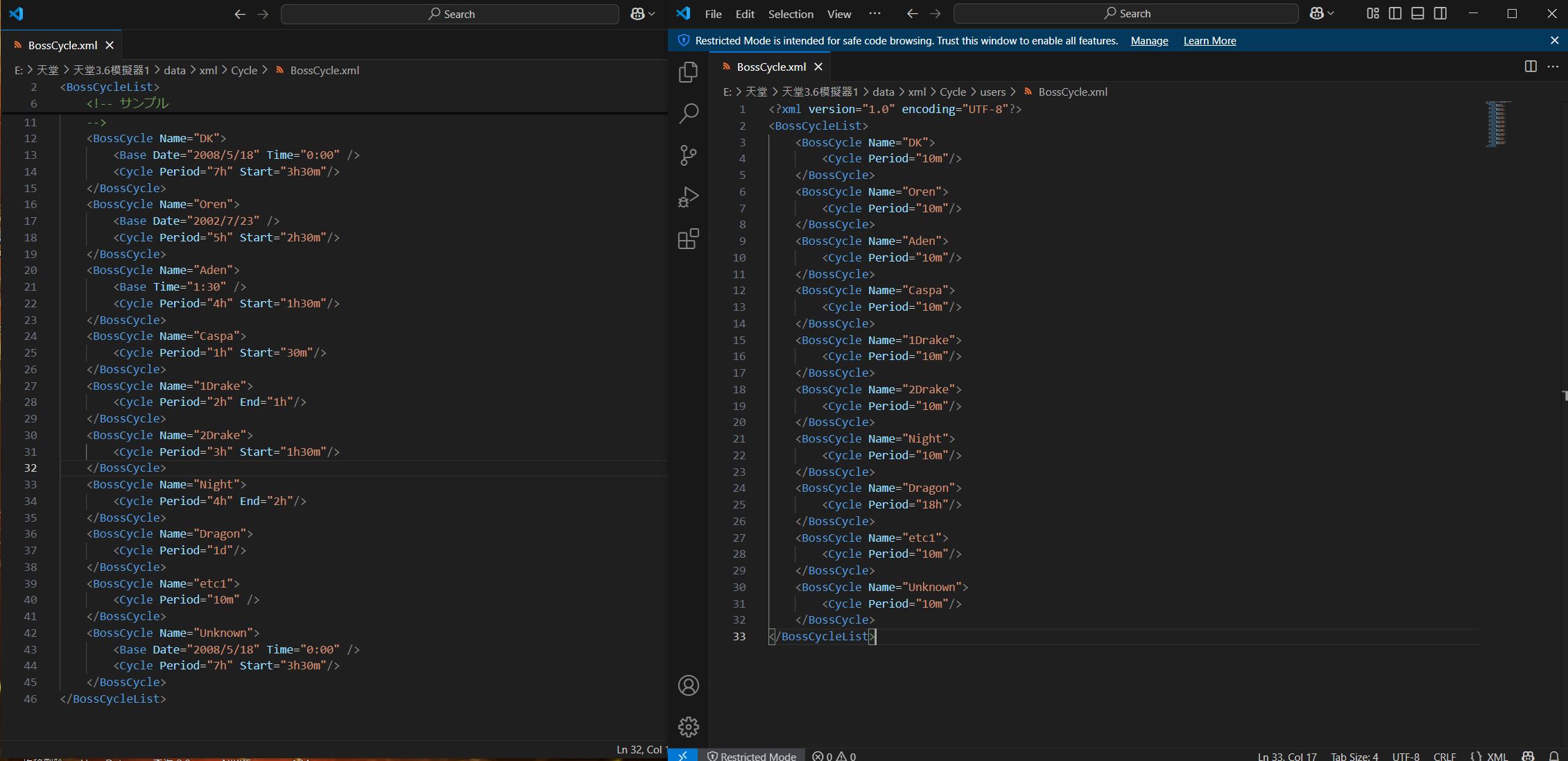Viewport: 1568px width, 761px height.
Task: Split the editor right in right window
Action: (1531, 67)
